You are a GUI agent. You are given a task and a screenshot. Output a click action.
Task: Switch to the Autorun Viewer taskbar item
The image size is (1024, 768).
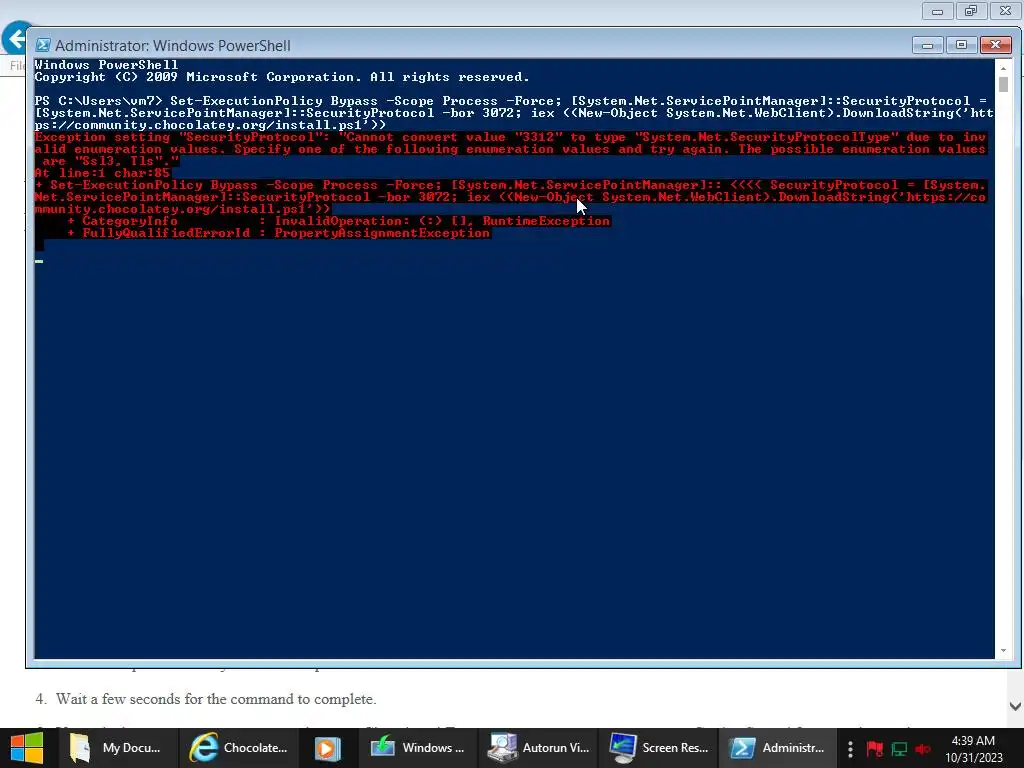pos(539,748)
